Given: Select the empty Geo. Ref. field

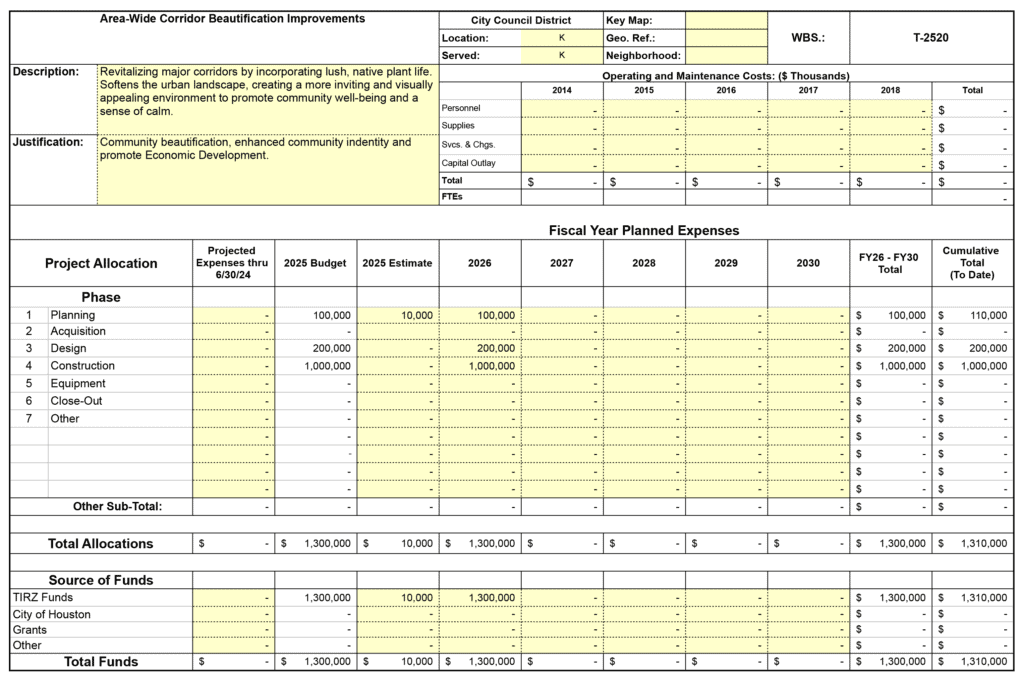Looking at the screenshot, I should pos(726,38).
